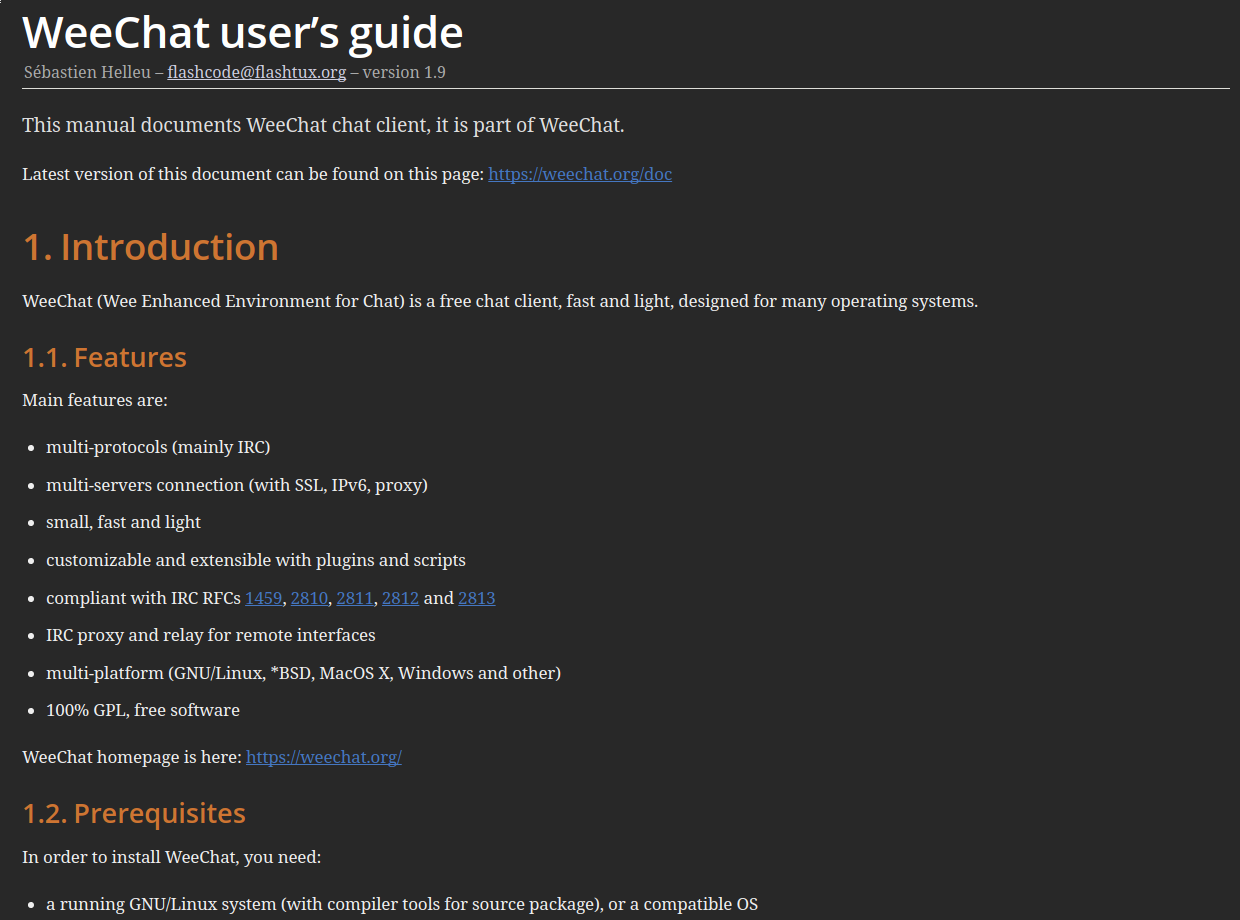This screenshot has width=1240, height=920.
Task: Click the "WeeChat user's guide" title
Action: pyautogui.click(x=243, y=32)
